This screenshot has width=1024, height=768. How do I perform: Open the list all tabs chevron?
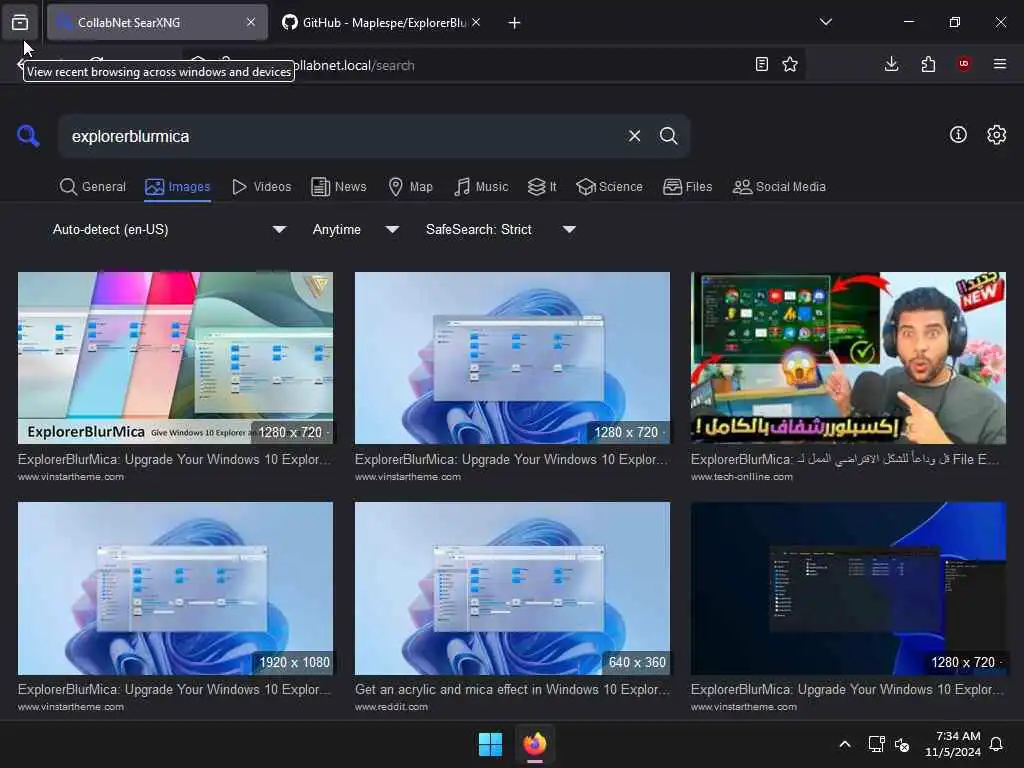[825, 22]
